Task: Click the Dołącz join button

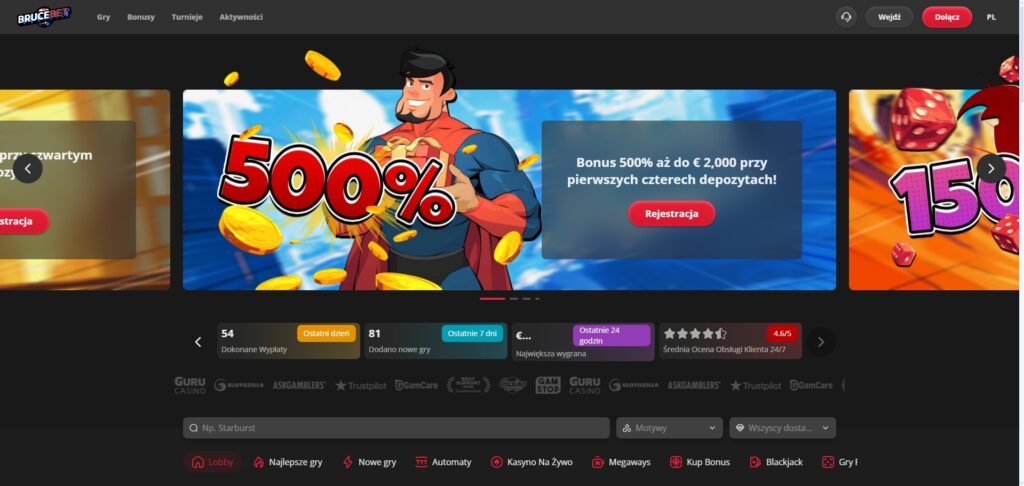Action: click(x=947, y=17)
